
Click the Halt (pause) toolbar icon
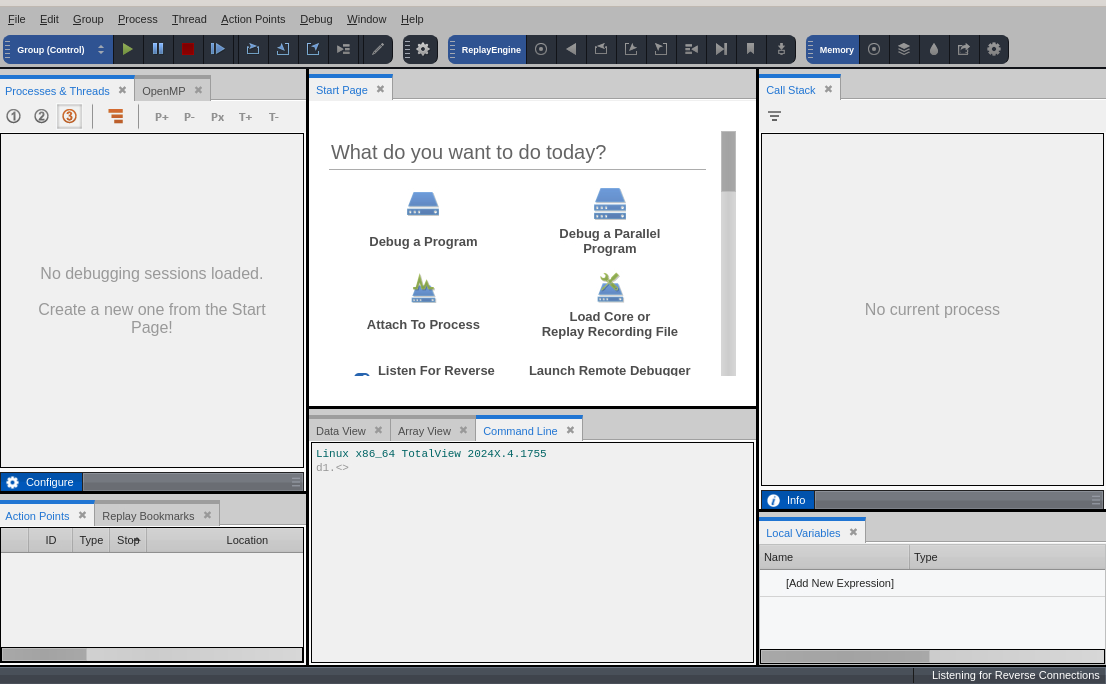pyautogui.click(x=158, y=49)
